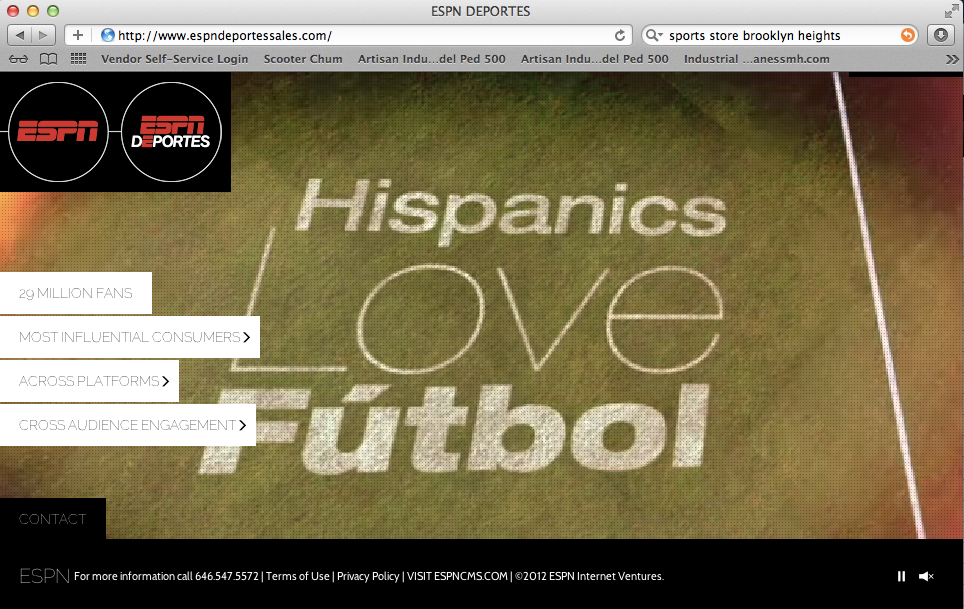The image size is (964, 609).
Task: Click the phone number 646.547.5572
Action: tap(227, 576)
